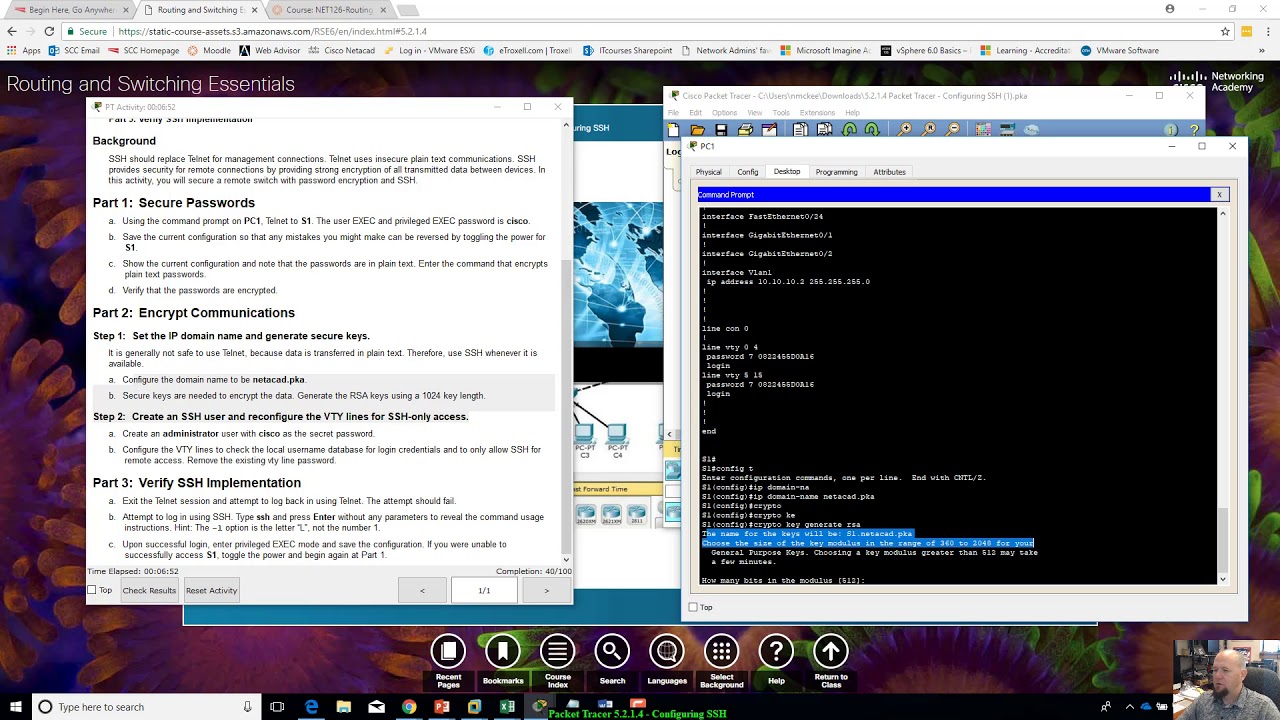Open Task View on taskbar
The height and width of the screenshot is (720, 1280).
(x=277, y=707)
